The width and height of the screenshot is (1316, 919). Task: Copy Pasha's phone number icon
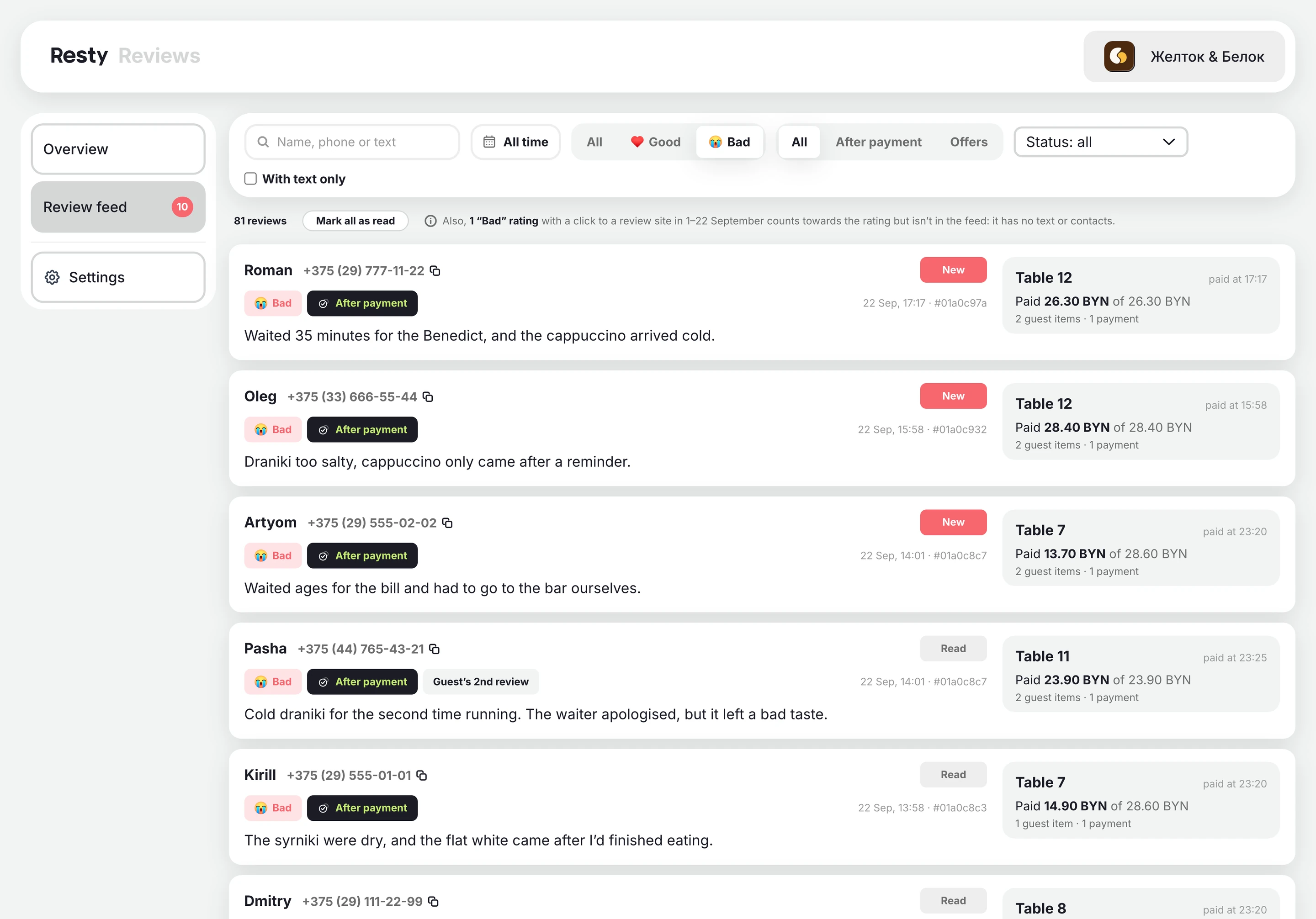tap(435, 649)
